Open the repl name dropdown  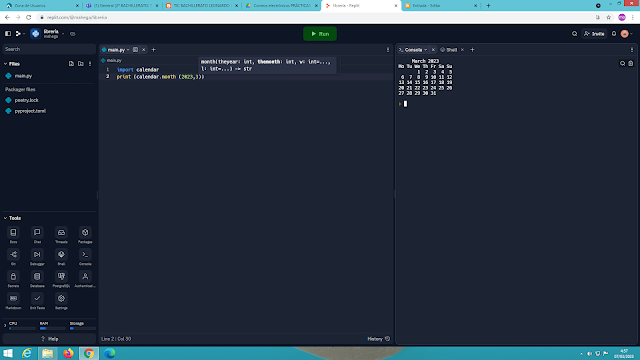pyautogui.click(x=63, y=34)
